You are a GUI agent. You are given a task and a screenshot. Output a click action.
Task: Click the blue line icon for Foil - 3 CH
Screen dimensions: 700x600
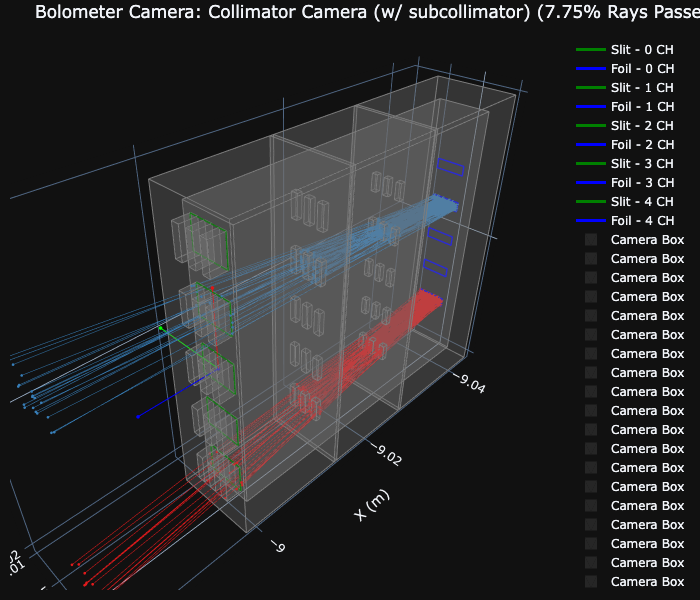pos(590,182)
